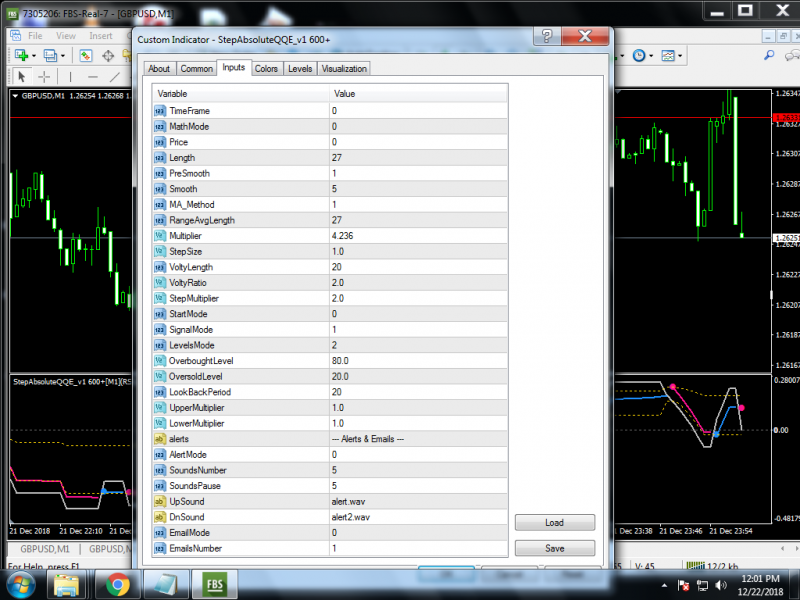Select the cursor arrow tool
This screenshot has height=600, width=800.
point(21,77)
